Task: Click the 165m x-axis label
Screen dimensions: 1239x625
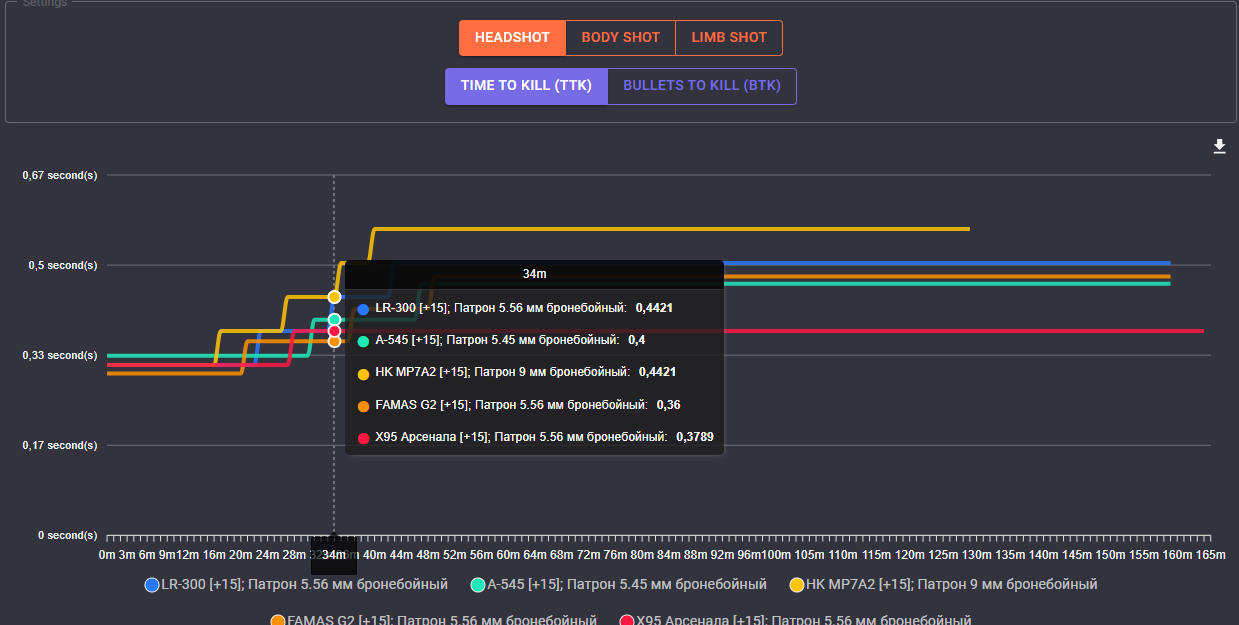Action: [x=1210, y=555]
